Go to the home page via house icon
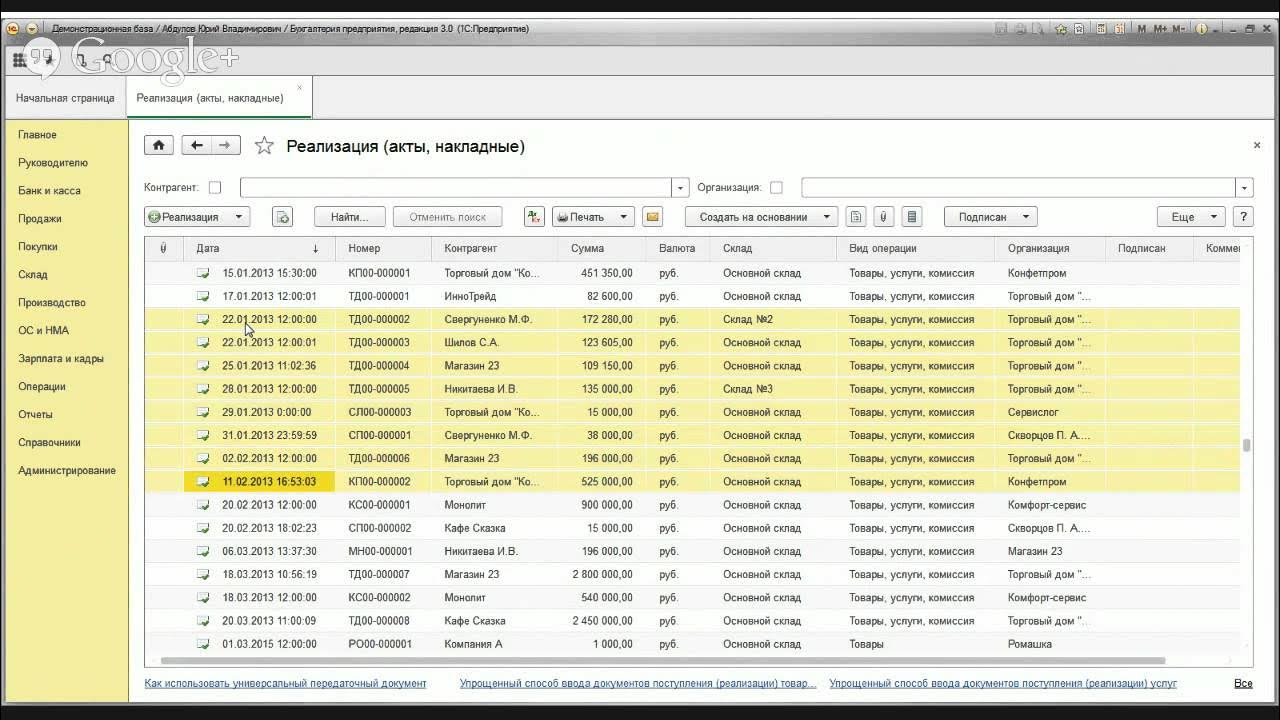1280x720 pixels. pos(159,145)
